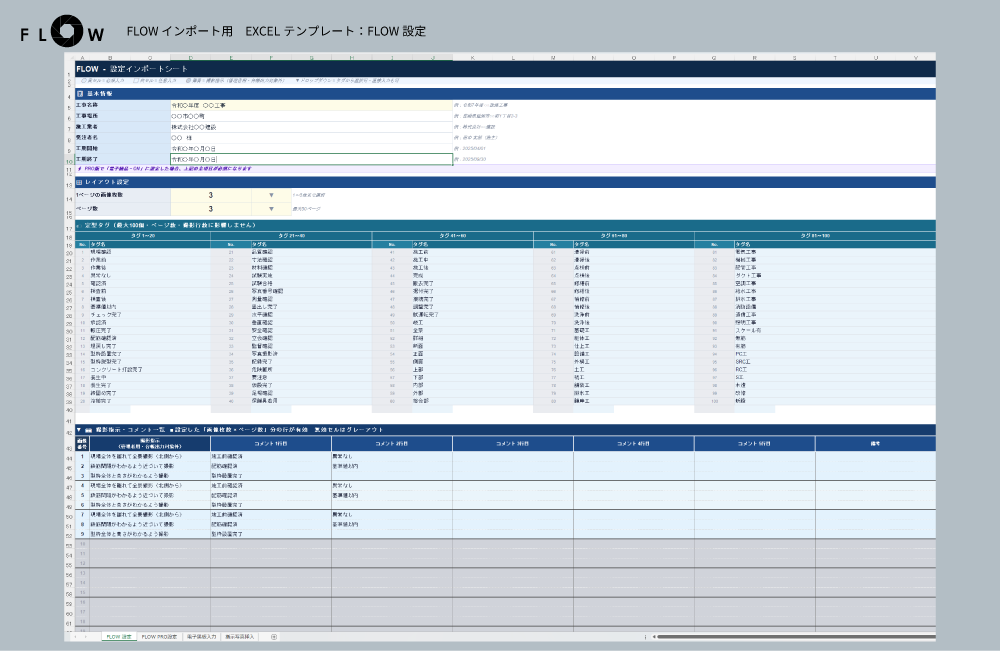The height and width of the screenshot is (651, 1000).
Task: Add a new sheet with plus icon
Action: (274, 637)
